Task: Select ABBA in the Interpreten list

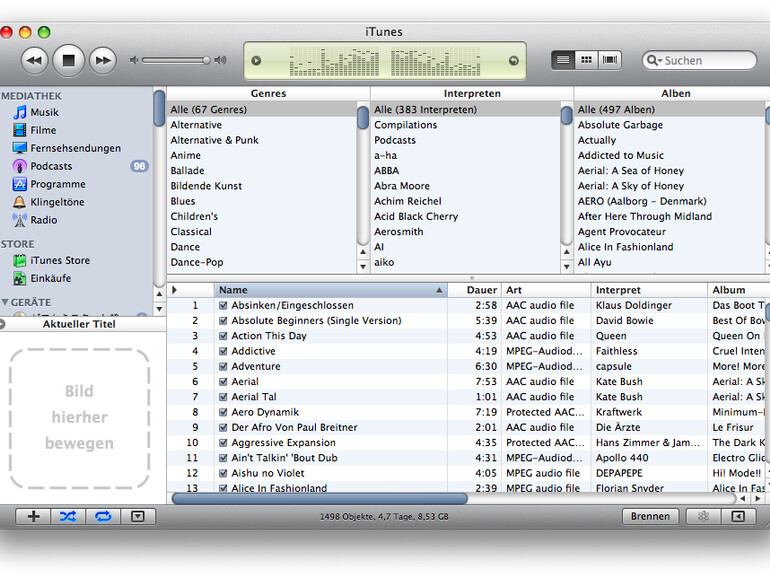Action: 386,170
